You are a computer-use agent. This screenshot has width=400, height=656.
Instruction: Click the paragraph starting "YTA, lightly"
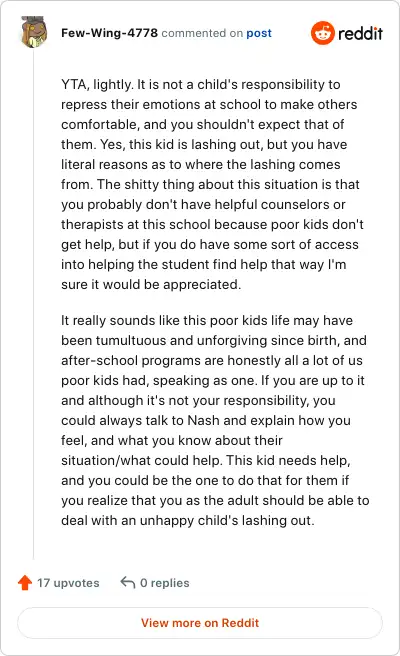(213, 184)
